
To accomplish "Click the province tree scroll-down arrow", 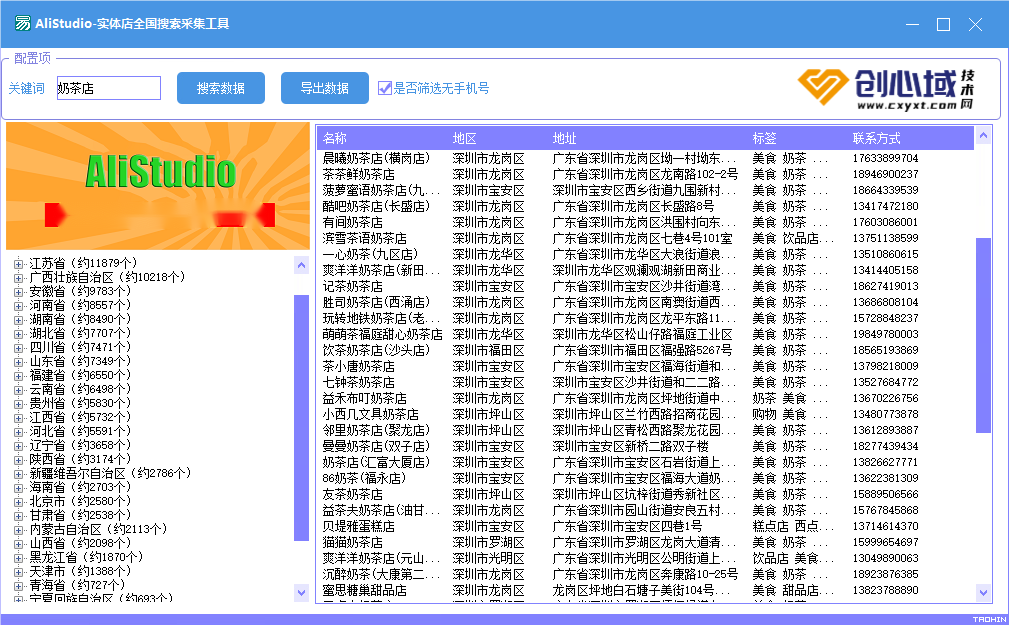I will tap(301, 592).
